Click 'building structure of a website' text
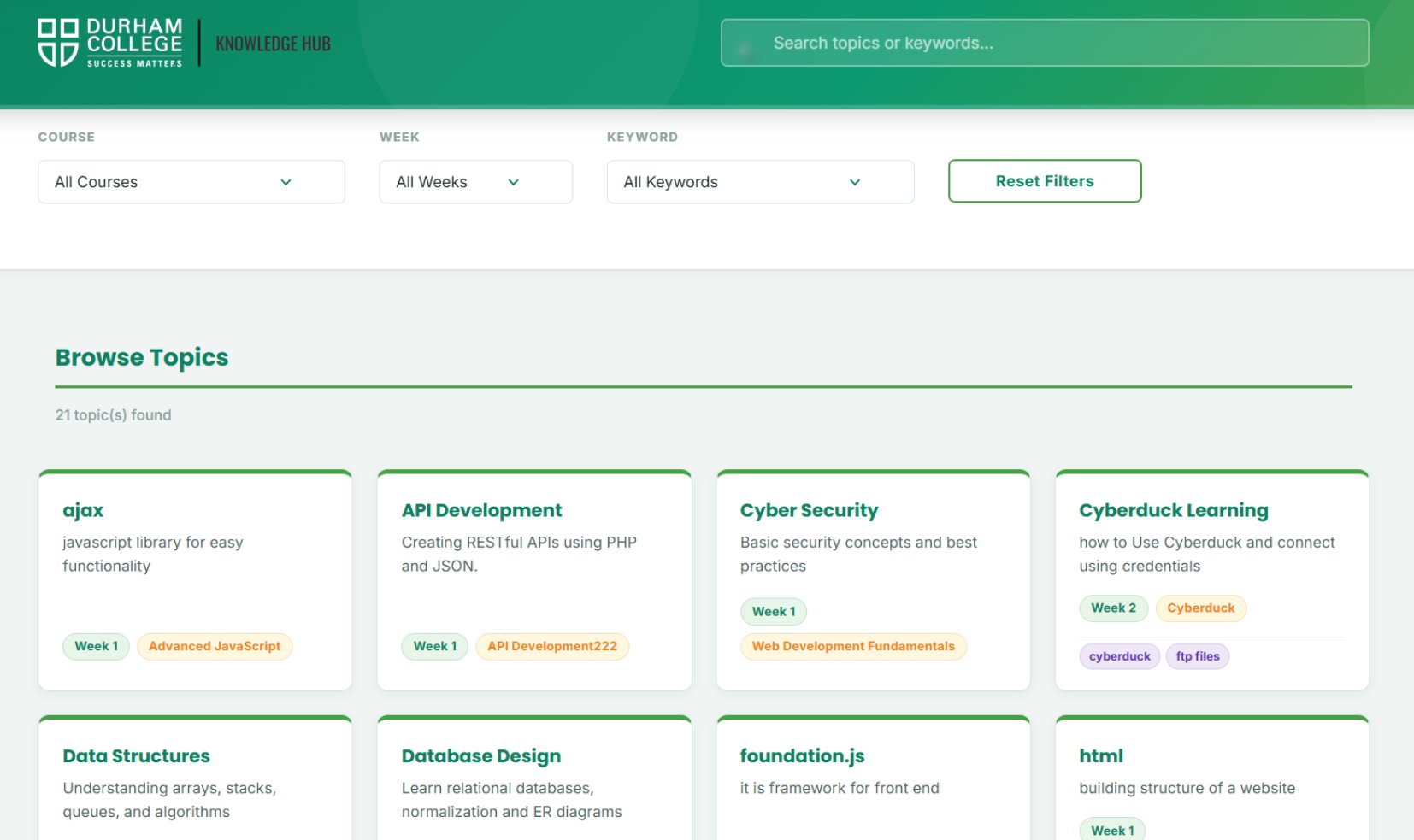The height and width of the screenshot is (840, 1414). click(x=1187, y=788)
